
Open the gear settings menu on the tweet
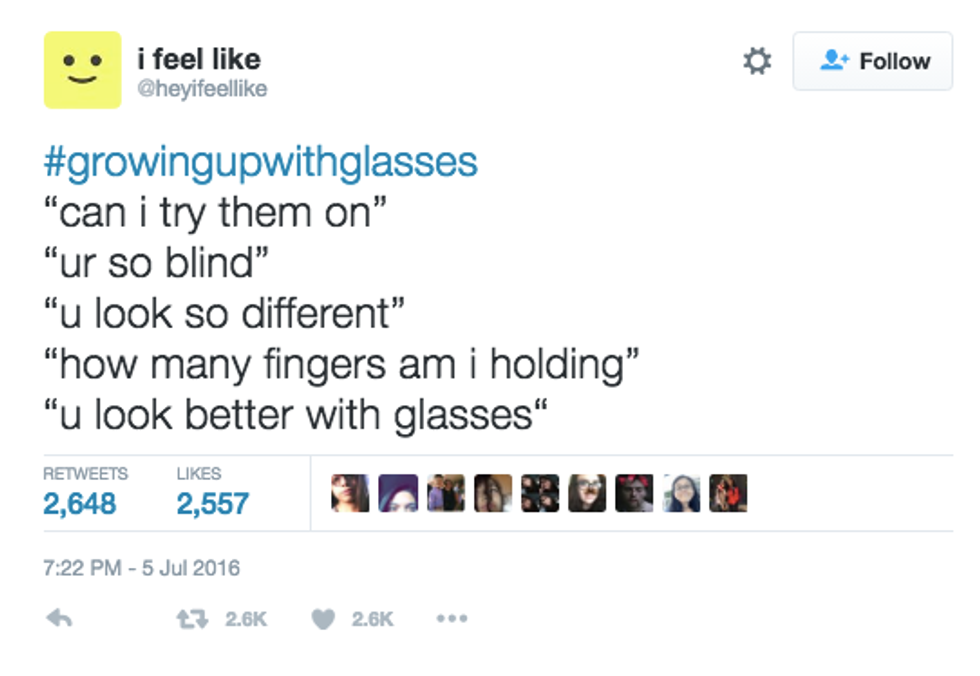tap(757, 62)
